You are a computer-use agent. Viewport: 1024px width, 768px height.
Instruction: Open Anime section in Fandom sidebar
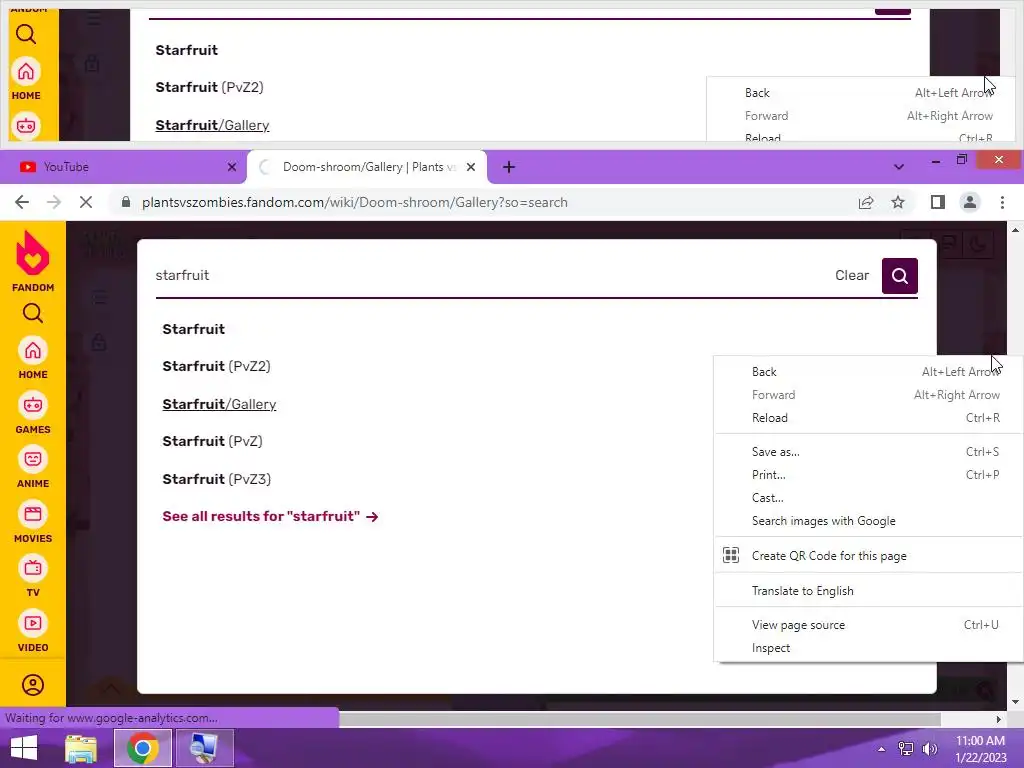click(x=33, y=468)
